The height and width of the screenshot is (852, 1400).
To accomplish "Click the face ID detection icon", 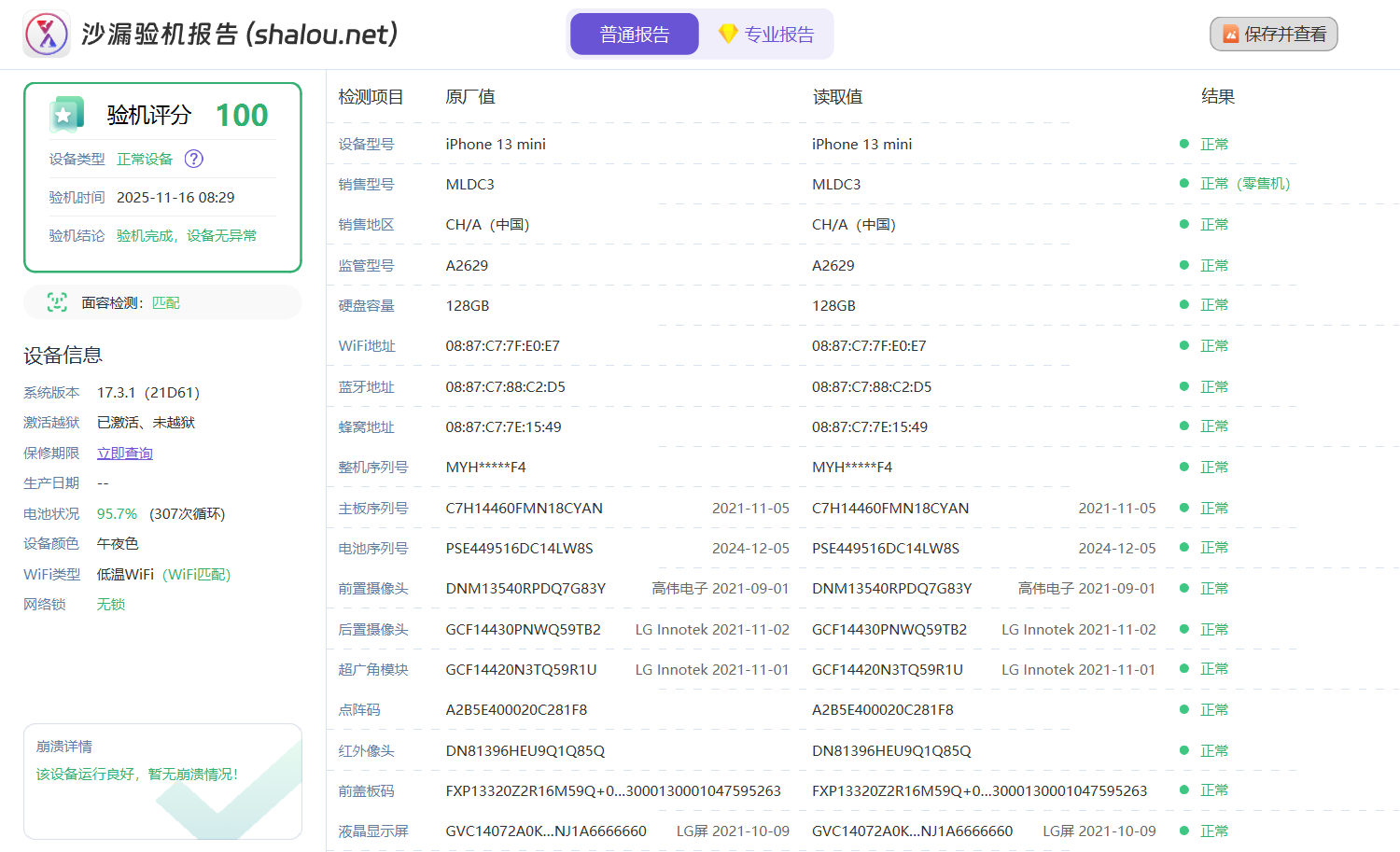I will coord(57,302).
